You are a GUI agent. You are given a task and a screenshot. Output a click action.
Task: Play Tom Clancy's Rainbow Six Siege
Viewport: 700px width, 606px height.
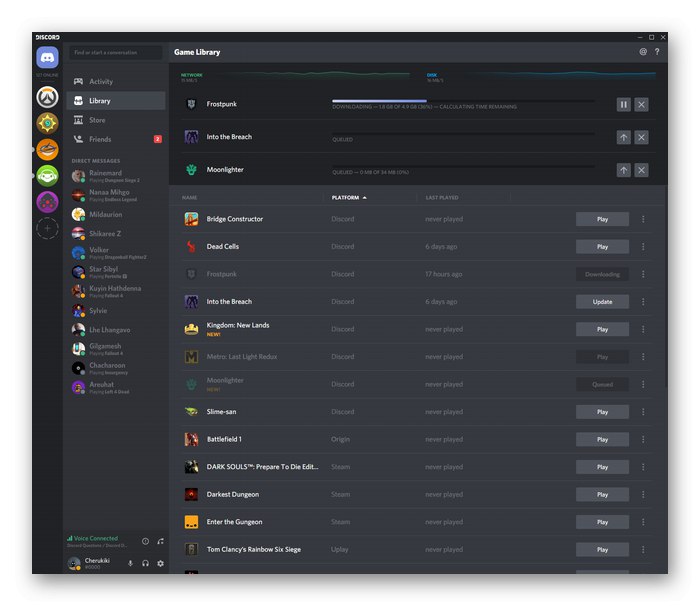(x=602, y=550)
